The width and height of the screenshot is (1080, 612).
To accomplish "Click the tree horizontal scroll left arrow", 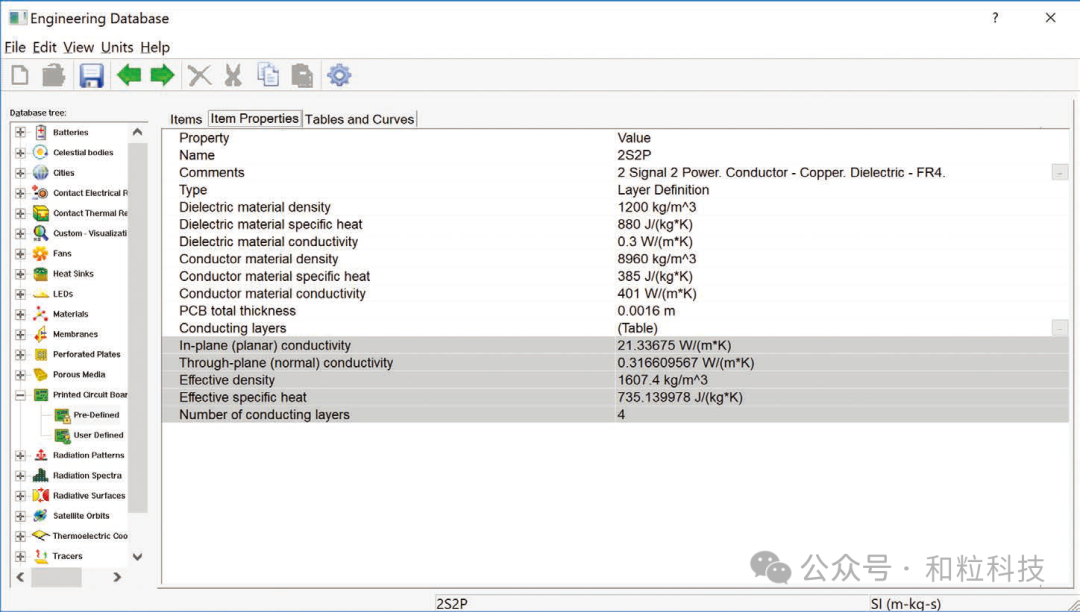I will click(20, 577).
